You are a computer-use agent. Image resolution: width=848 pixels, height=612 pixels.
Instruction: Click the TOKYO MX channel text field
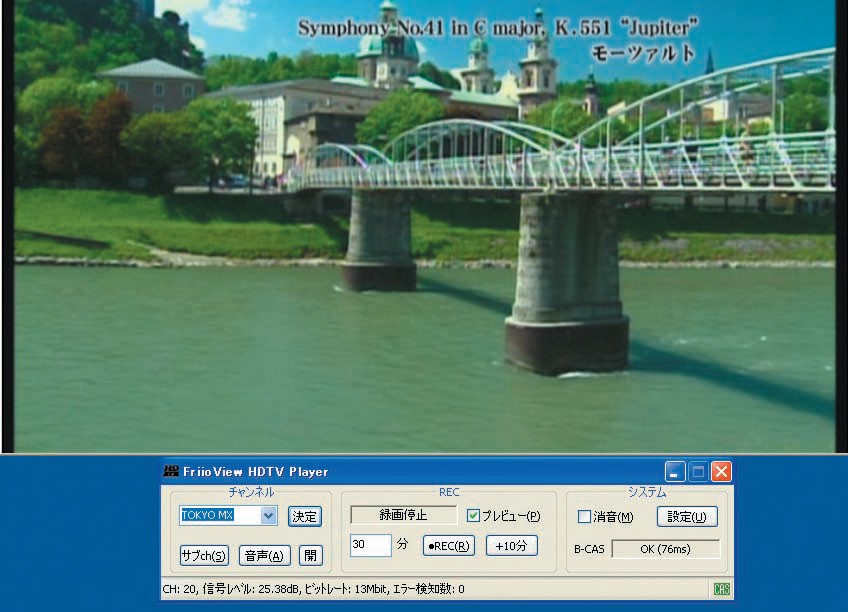(x=220, y=516)
